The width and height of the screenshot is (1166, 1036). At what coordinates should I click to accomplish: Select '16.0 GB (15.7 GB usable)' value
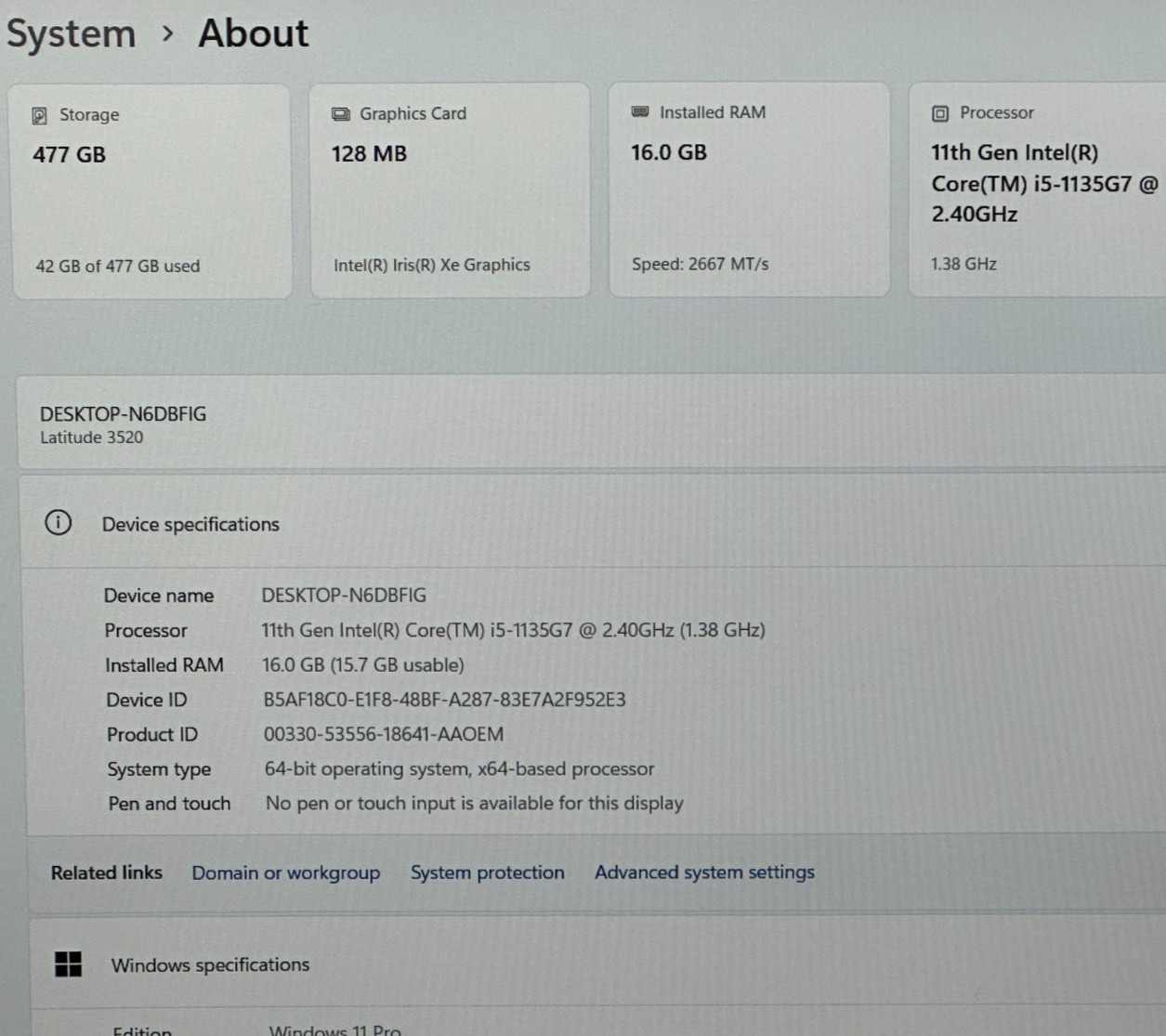point(363,665)
